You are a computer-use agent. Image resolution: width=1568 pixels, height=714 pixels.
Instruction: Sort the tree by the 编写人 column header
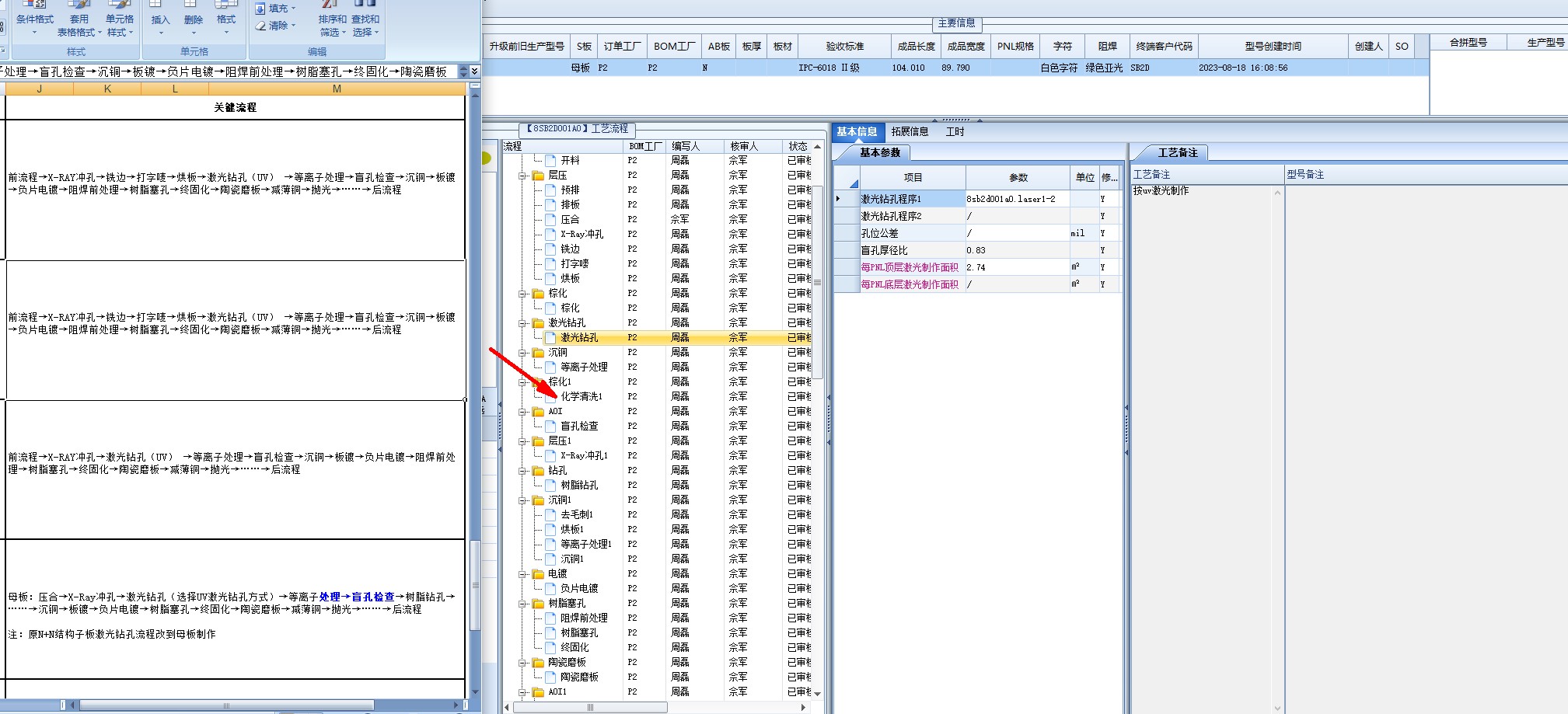(x=696, y=146)
